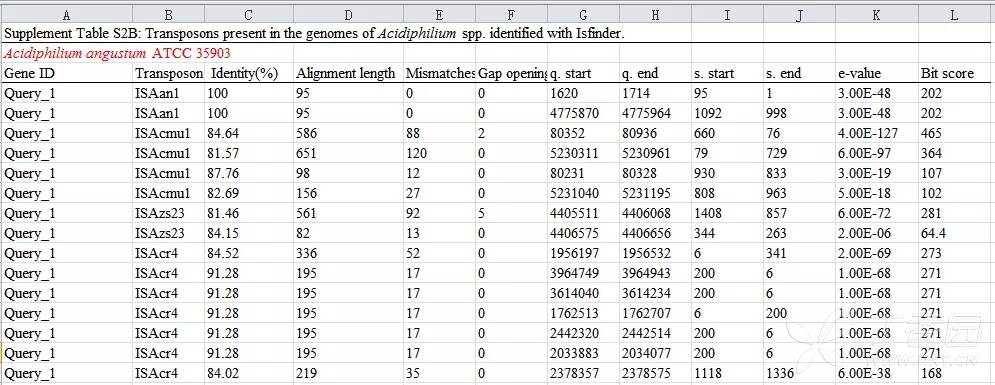Click the e-value header cell

tap(876, 73)
